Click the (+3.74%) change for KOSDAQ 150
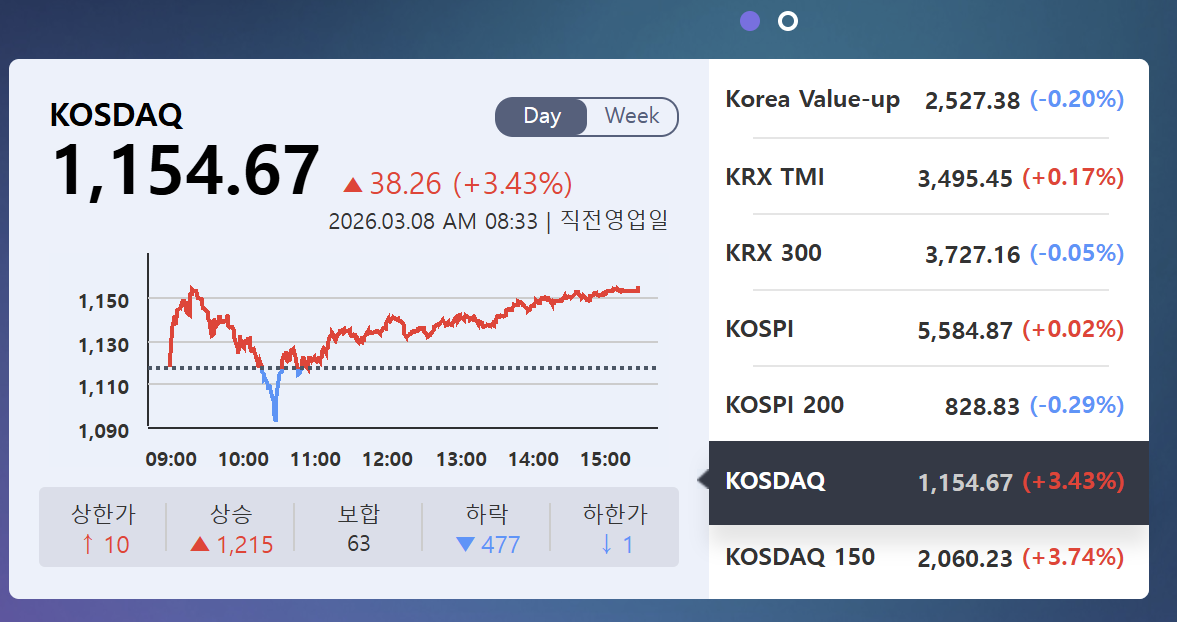 [x=1073, y=557]
